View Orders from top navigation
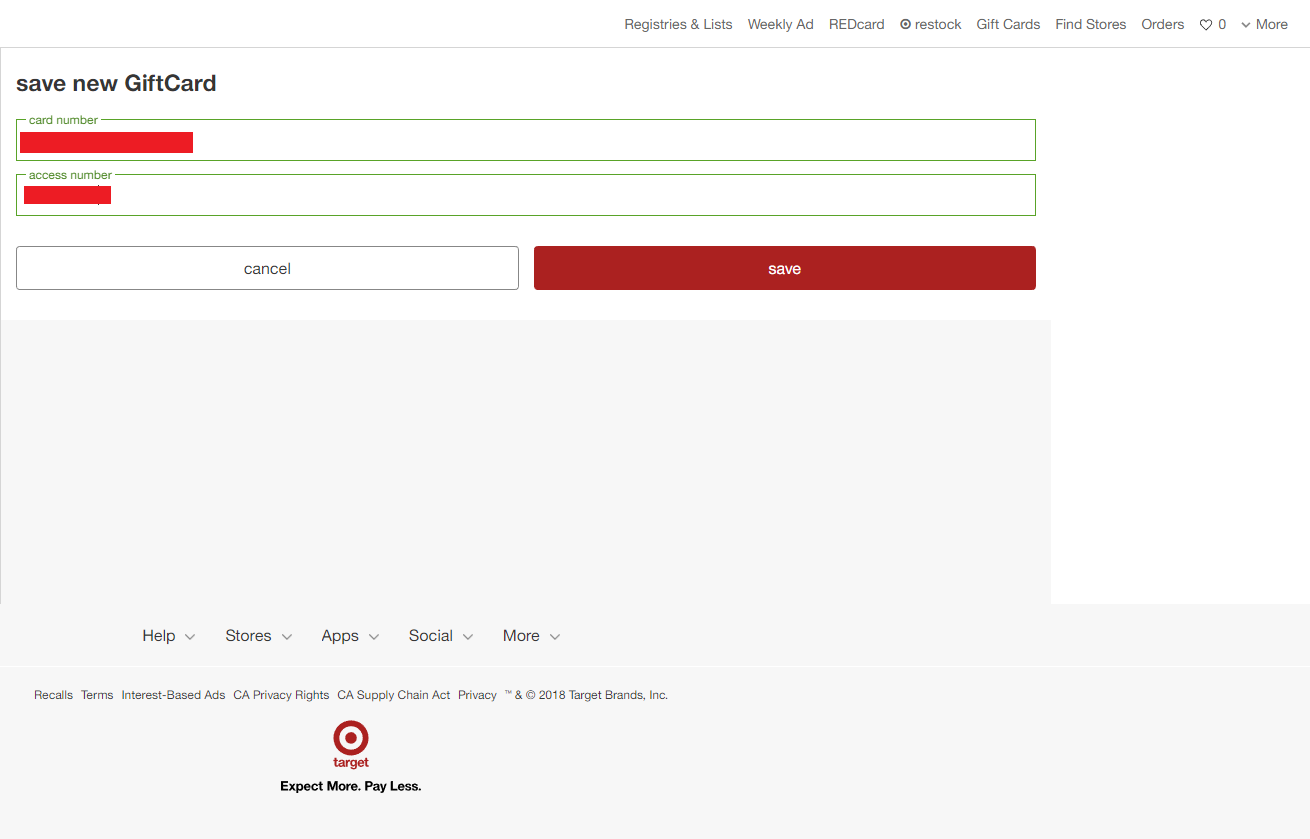Viewport: 1310px width, 839px height. coord(1162,24)
